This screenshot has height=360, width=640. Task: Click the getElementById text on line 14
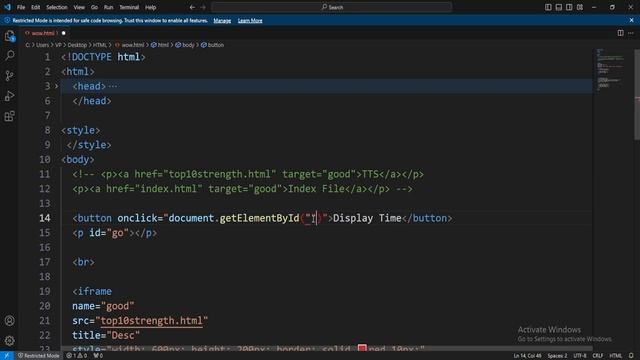pyautogui.click(x=259, y=218)
